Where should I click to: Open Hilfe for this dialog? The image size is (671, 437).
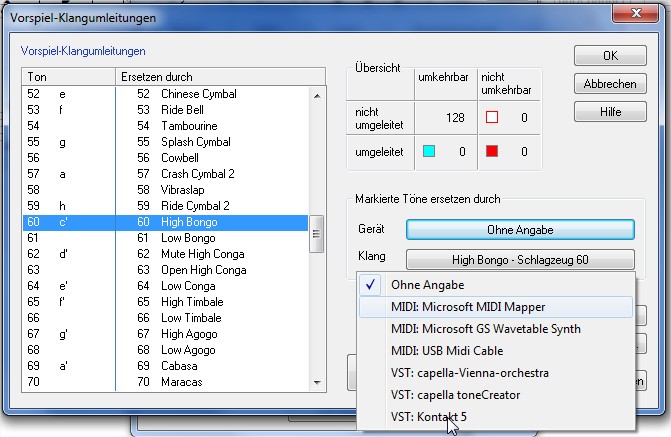tap(609, 112)
